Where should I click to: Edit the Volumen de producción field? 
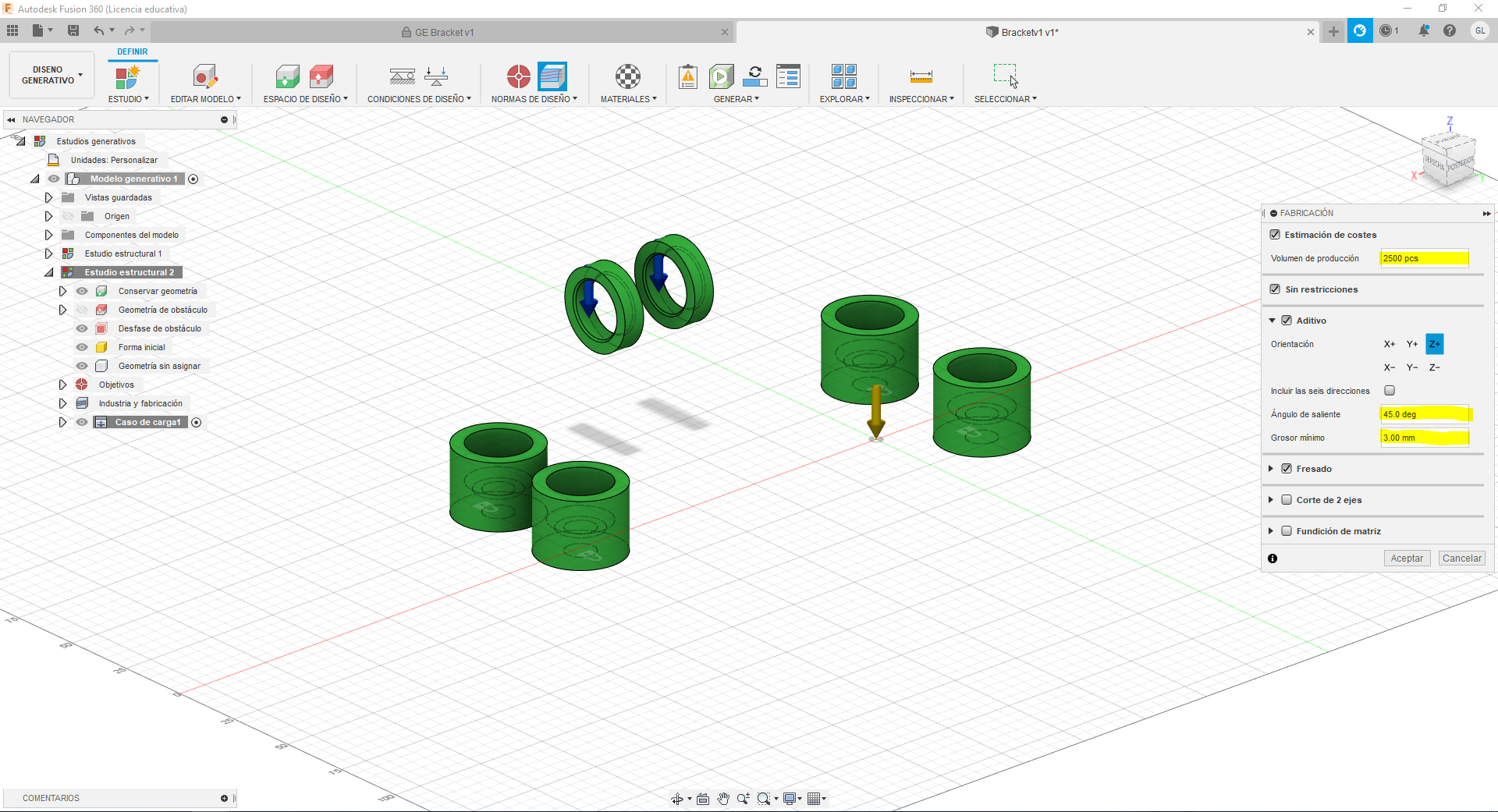pos(1425,258)
